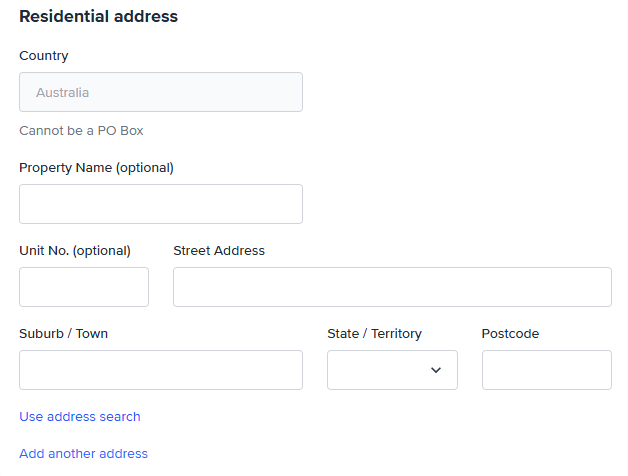The width and height of the screenshot is (628, 476).
Task: Select the Suburb / Town input
Action: (x=160, y=370)
